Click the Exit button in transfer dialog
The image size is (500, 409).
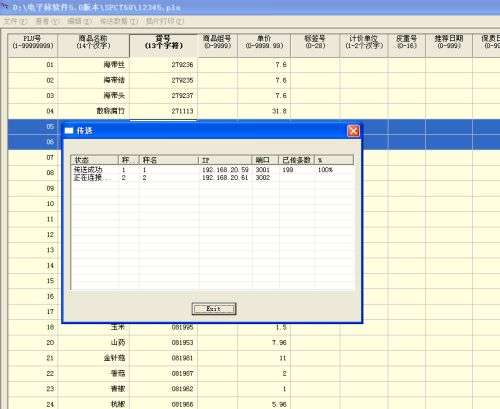point(214,309)
